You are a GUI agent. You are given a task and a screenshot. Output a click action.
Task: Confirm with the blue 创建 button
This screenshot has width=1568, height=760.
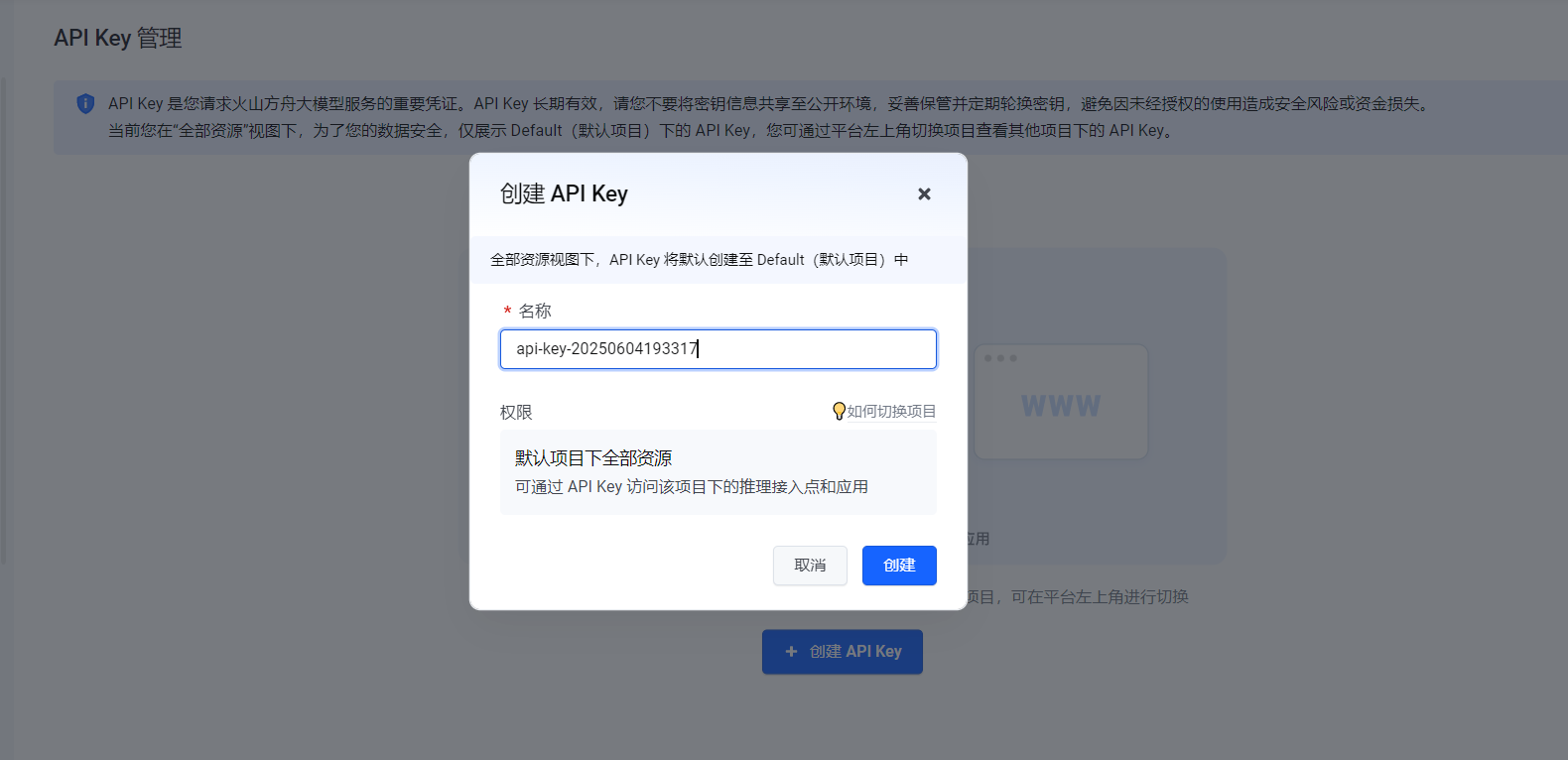[x=899, y=566]
